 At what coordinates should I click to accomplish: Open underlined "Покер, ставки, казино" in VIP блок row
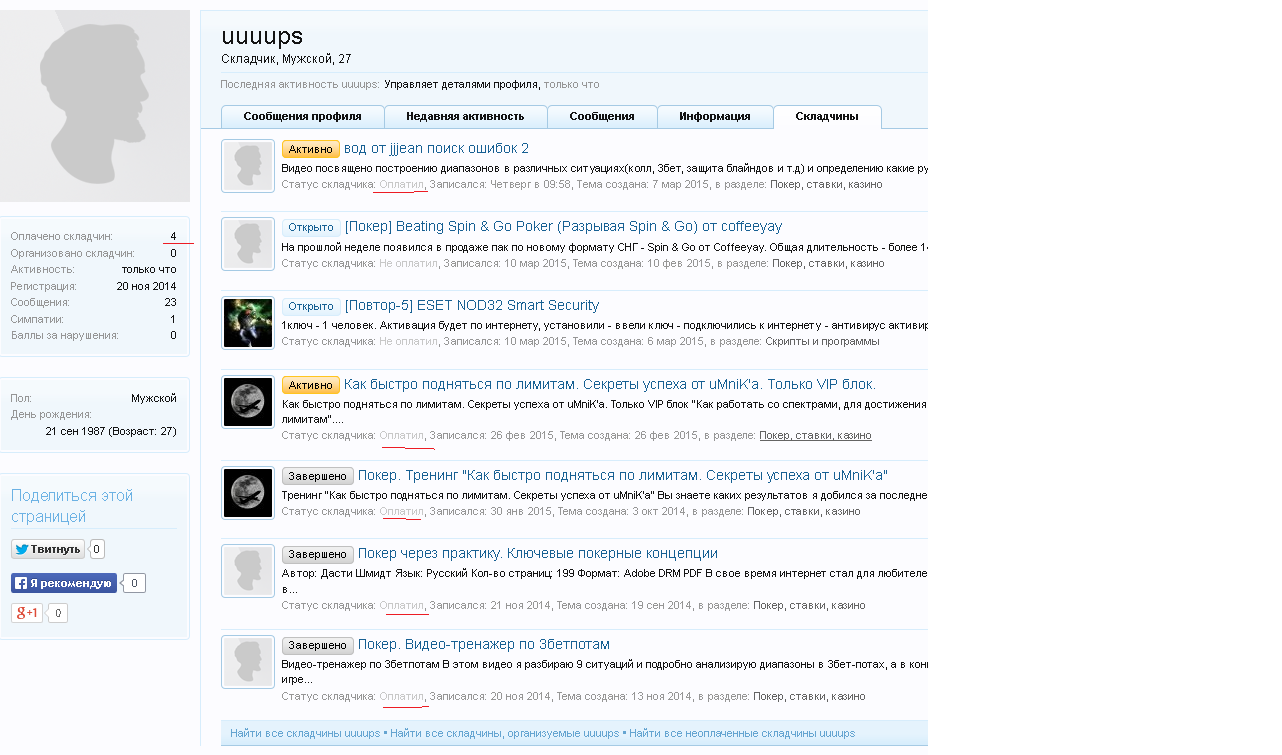(815, 436)
